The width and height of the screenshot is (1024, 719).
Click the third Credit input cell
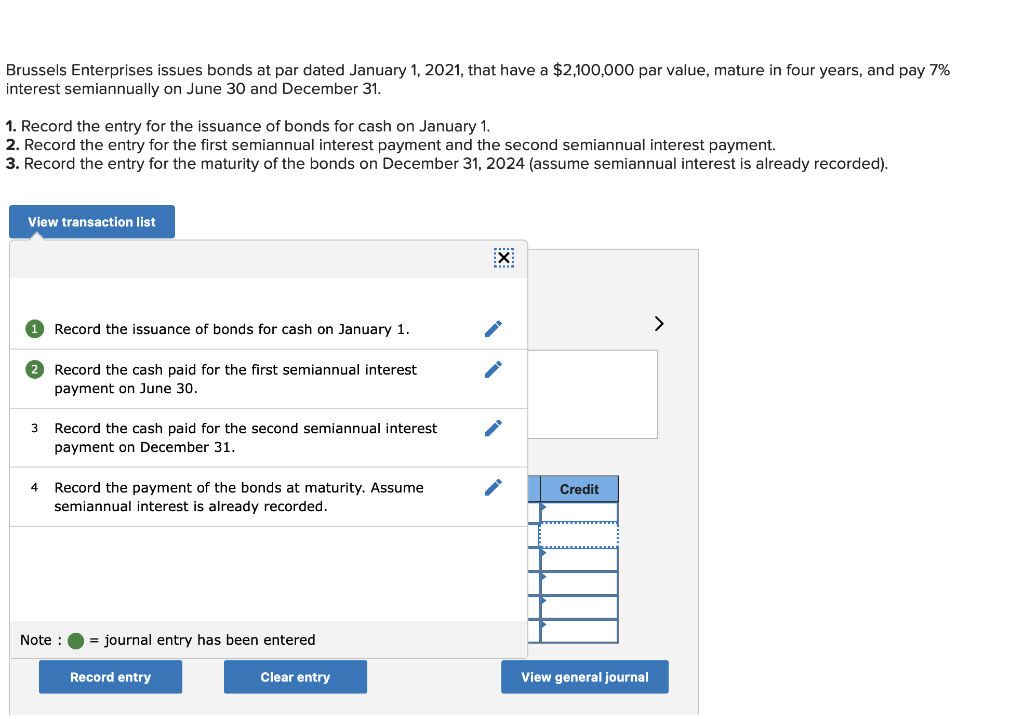[579, 559]
